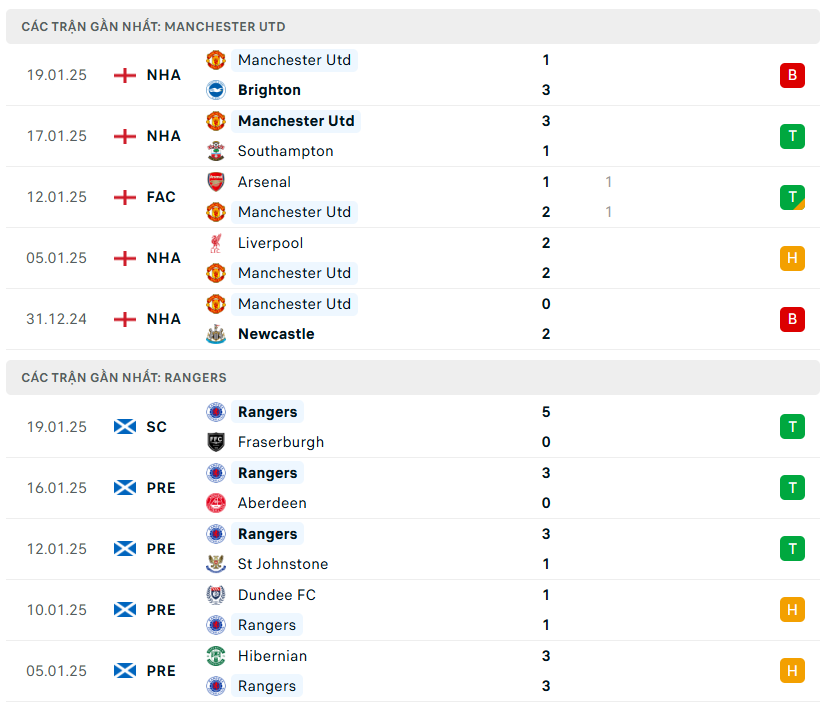Image resolution: width=827 pixels, height=709 pixels.
Task: Click the Aberdeen club crest icon
Action: coord(216,503)
